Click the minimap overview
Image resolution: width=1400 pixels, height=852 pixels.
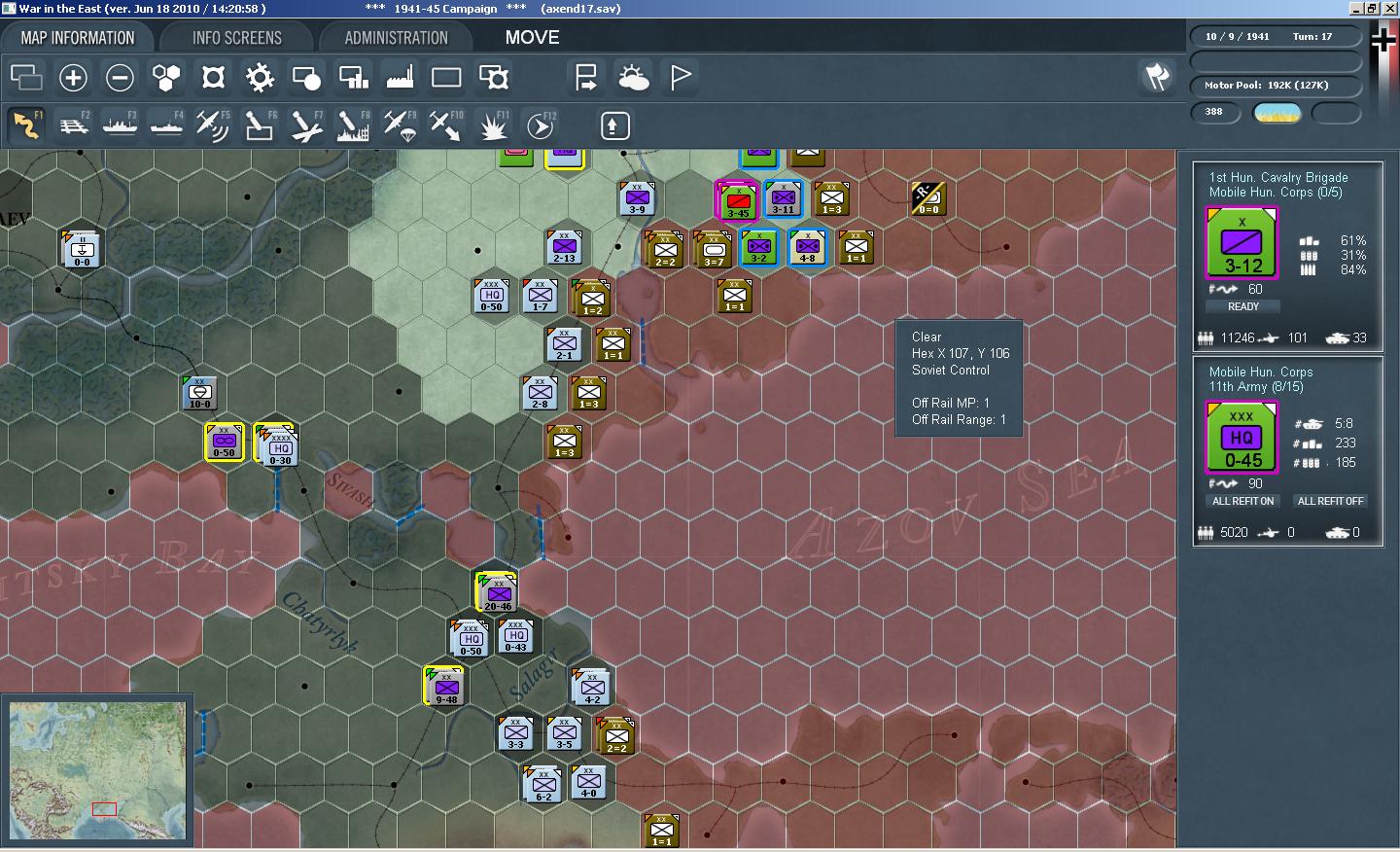tap(97, 770)
